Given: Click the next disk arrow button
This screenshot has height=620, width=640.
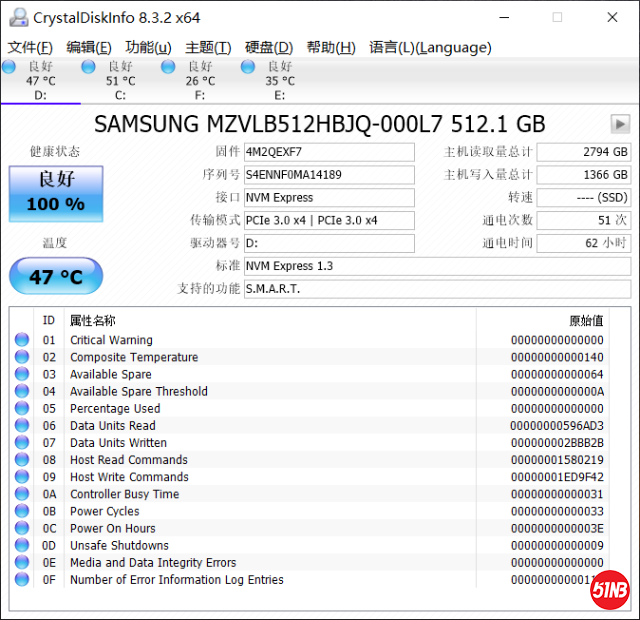Looking at the screenshot, I should 620,123.
